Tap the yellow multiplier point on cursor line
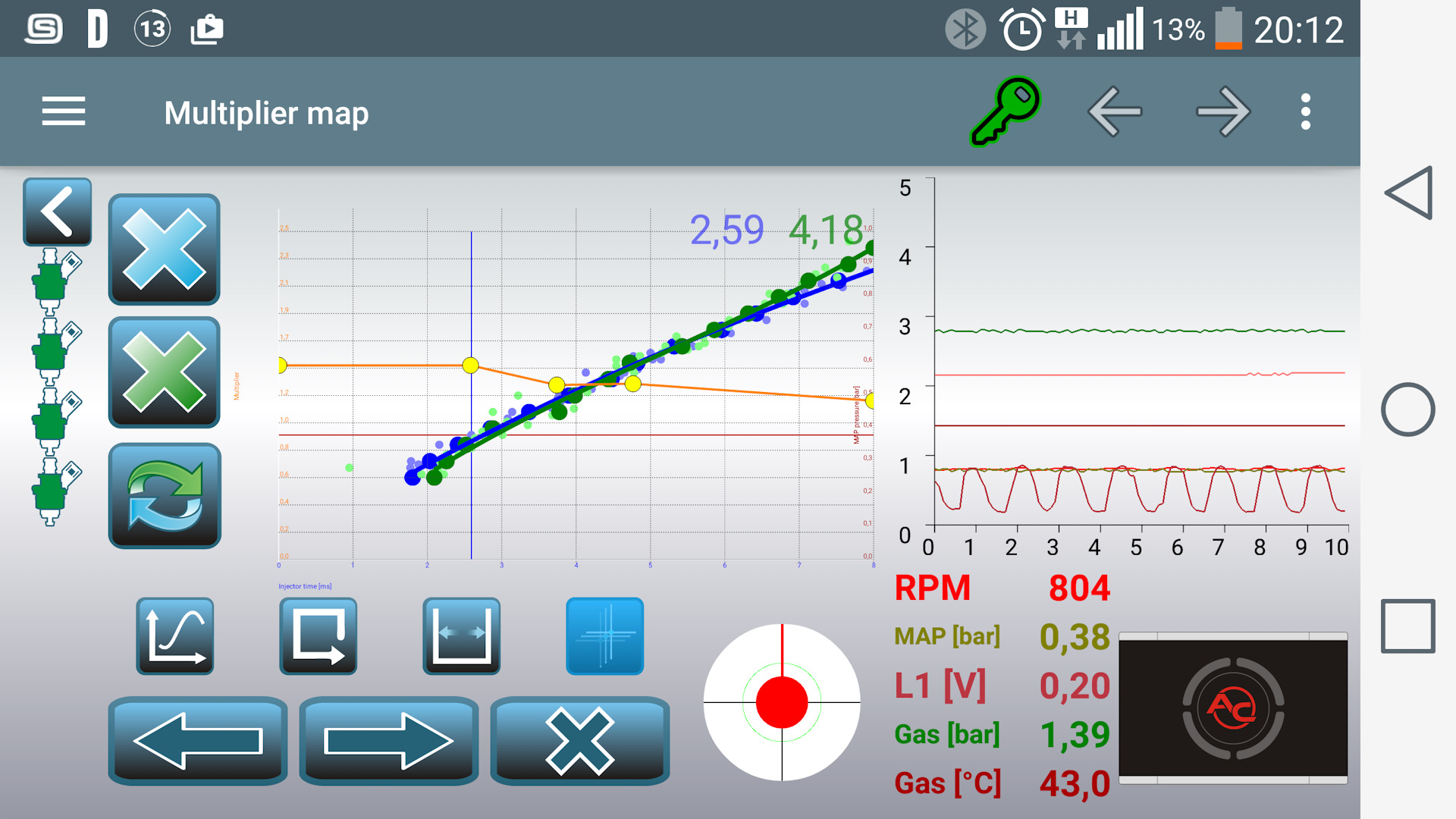This screenshot has width=1456, height=819. (470, 366)
